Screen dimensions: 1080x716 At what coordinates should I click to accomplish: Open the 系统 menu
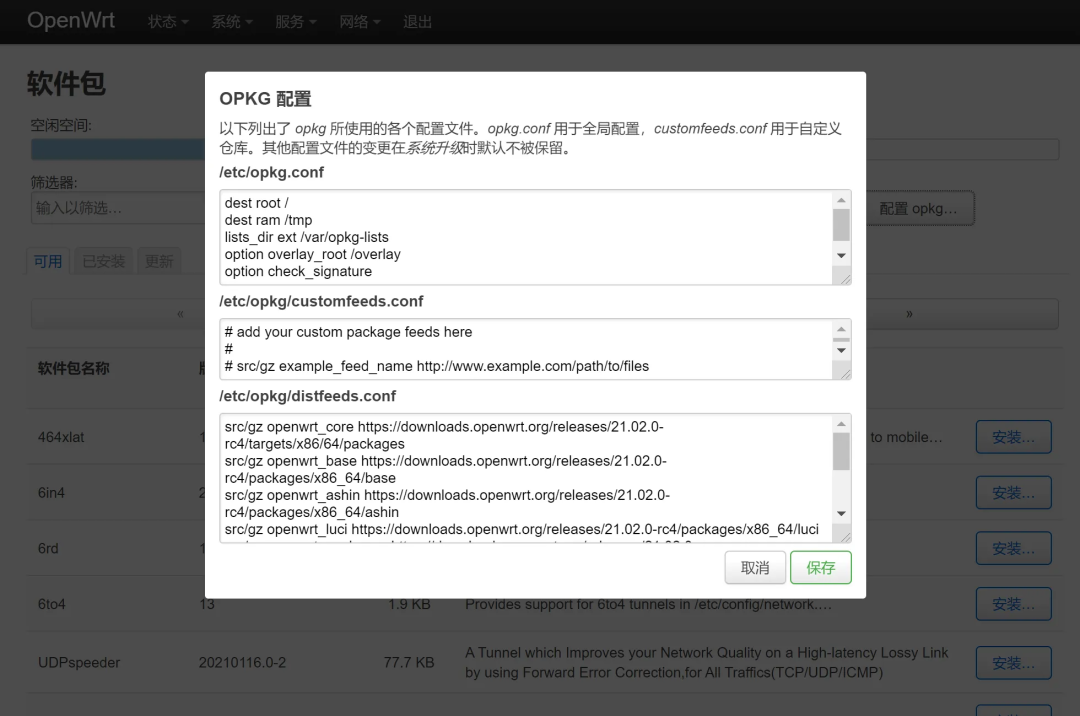231,22
